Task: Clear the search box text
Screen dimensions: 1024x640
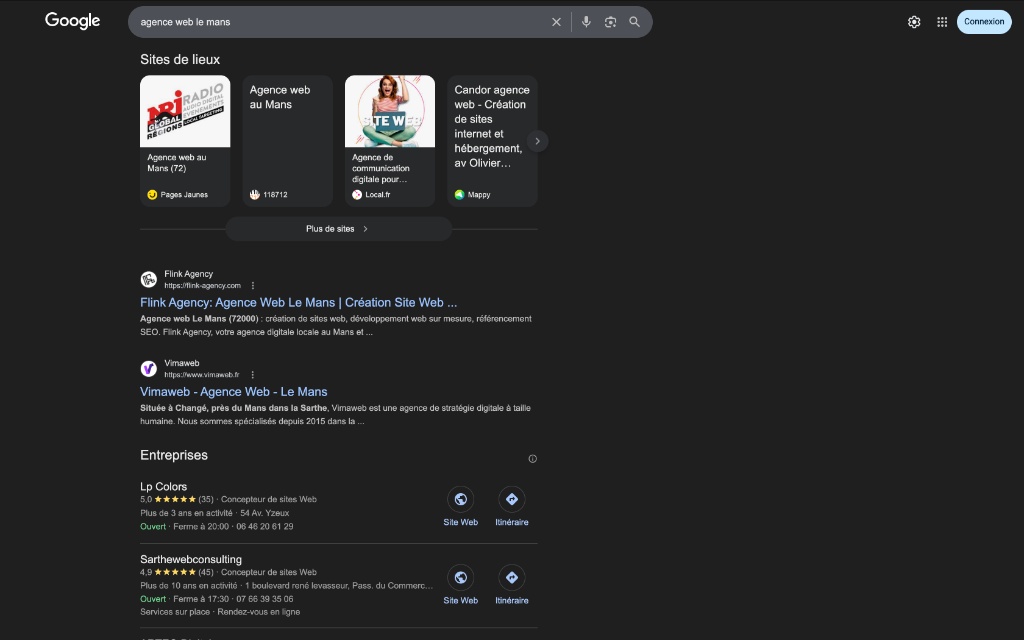Action: (x=557, y=22)
